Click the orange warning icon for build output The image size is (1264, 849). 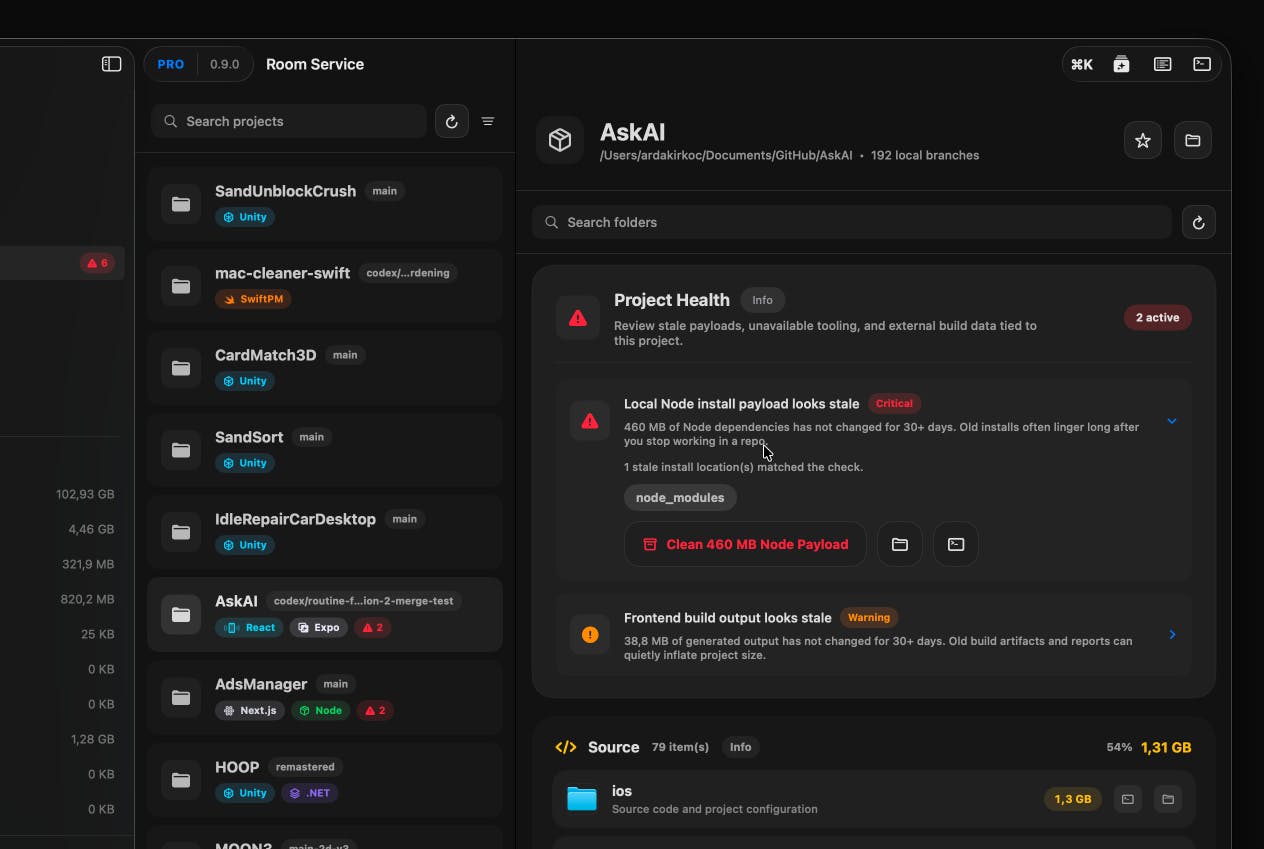[x=590, y=634]
